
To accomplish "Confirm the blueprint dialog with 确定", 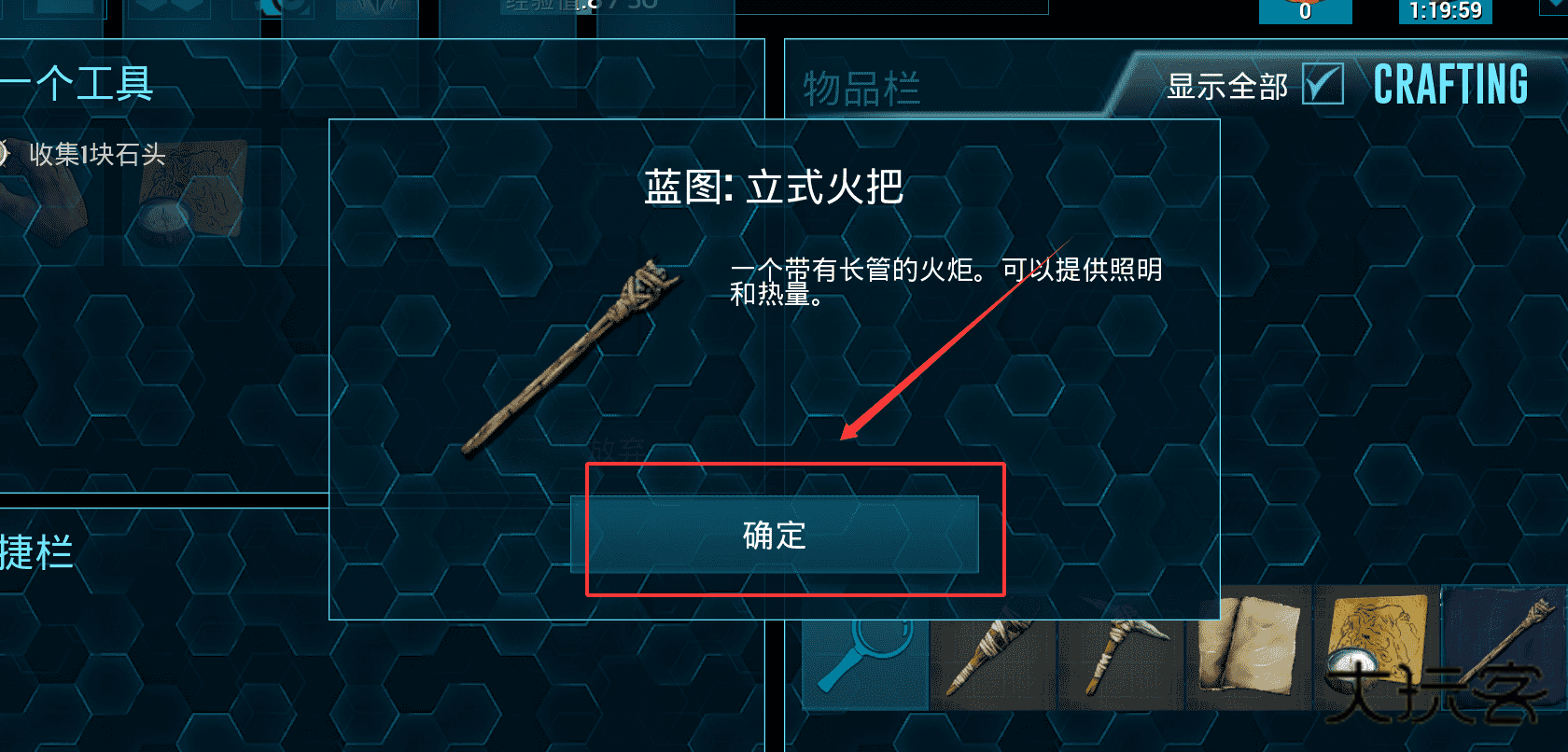I will tap(774, 535).
